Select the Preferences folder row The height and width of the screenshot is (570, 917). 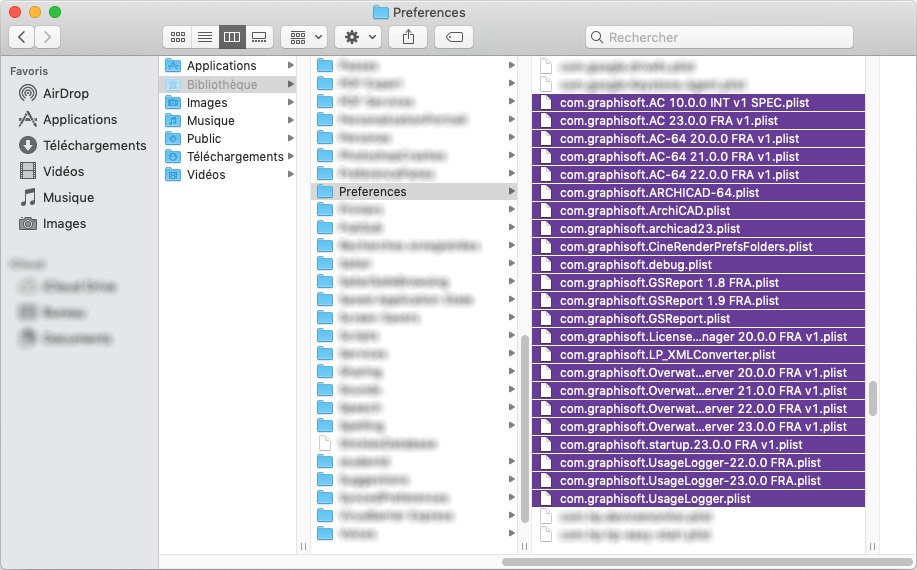(x=414, y=192)
